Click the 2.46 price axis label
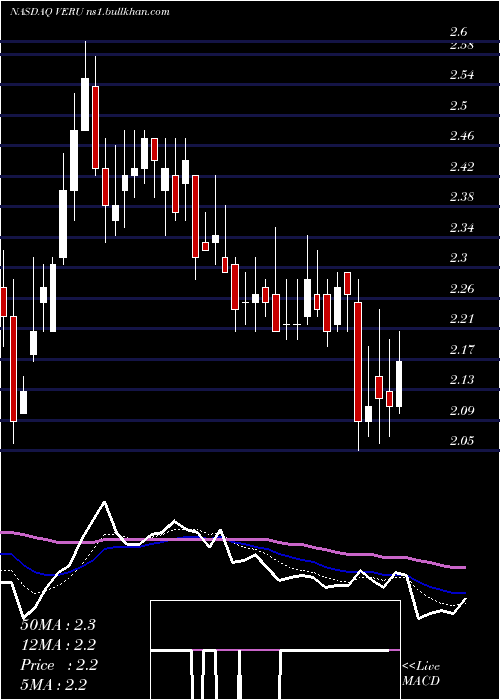500x700 pixels. (x=462, y=136)
